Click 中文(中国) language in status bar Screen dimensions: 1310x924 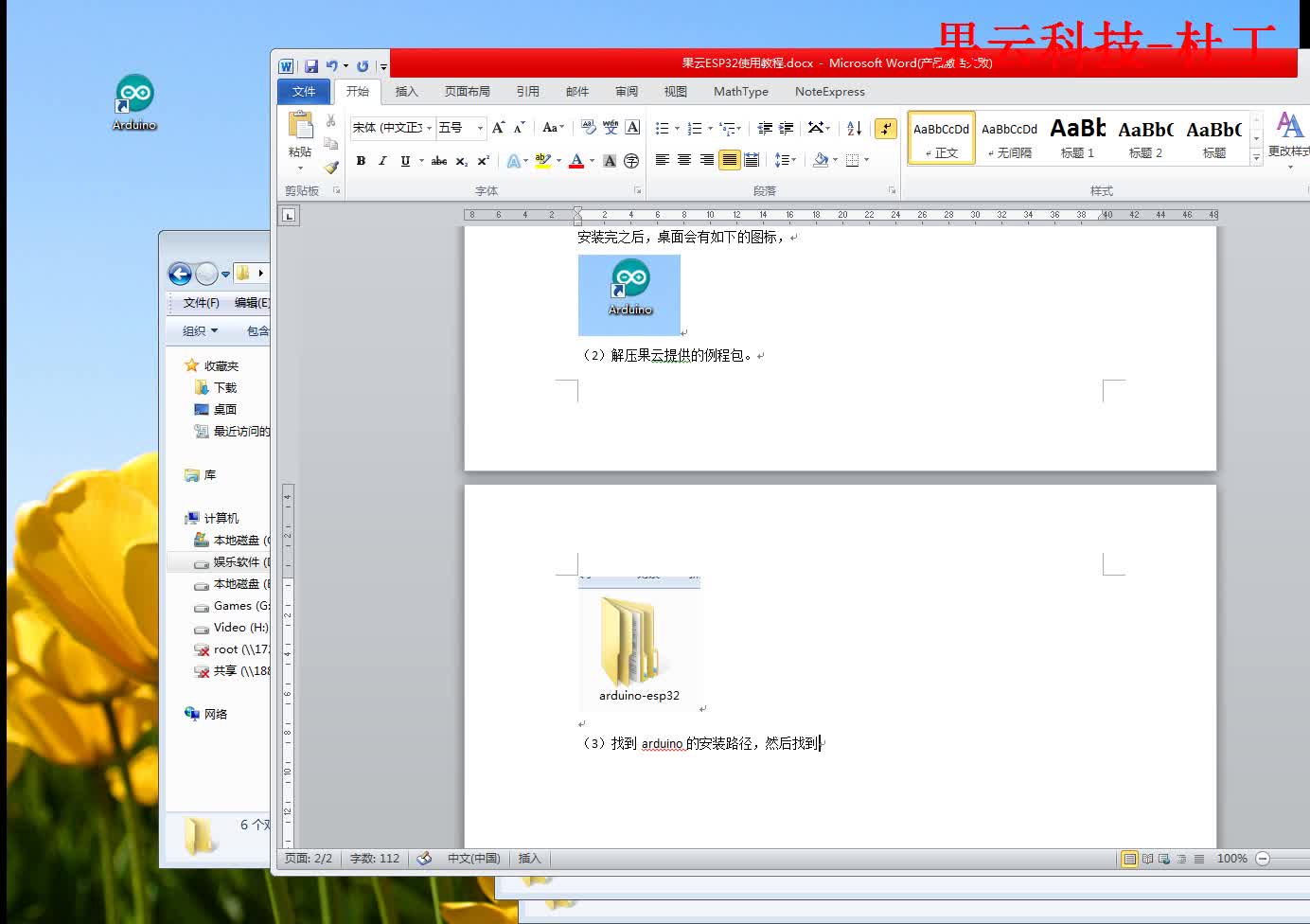(473, 859)
